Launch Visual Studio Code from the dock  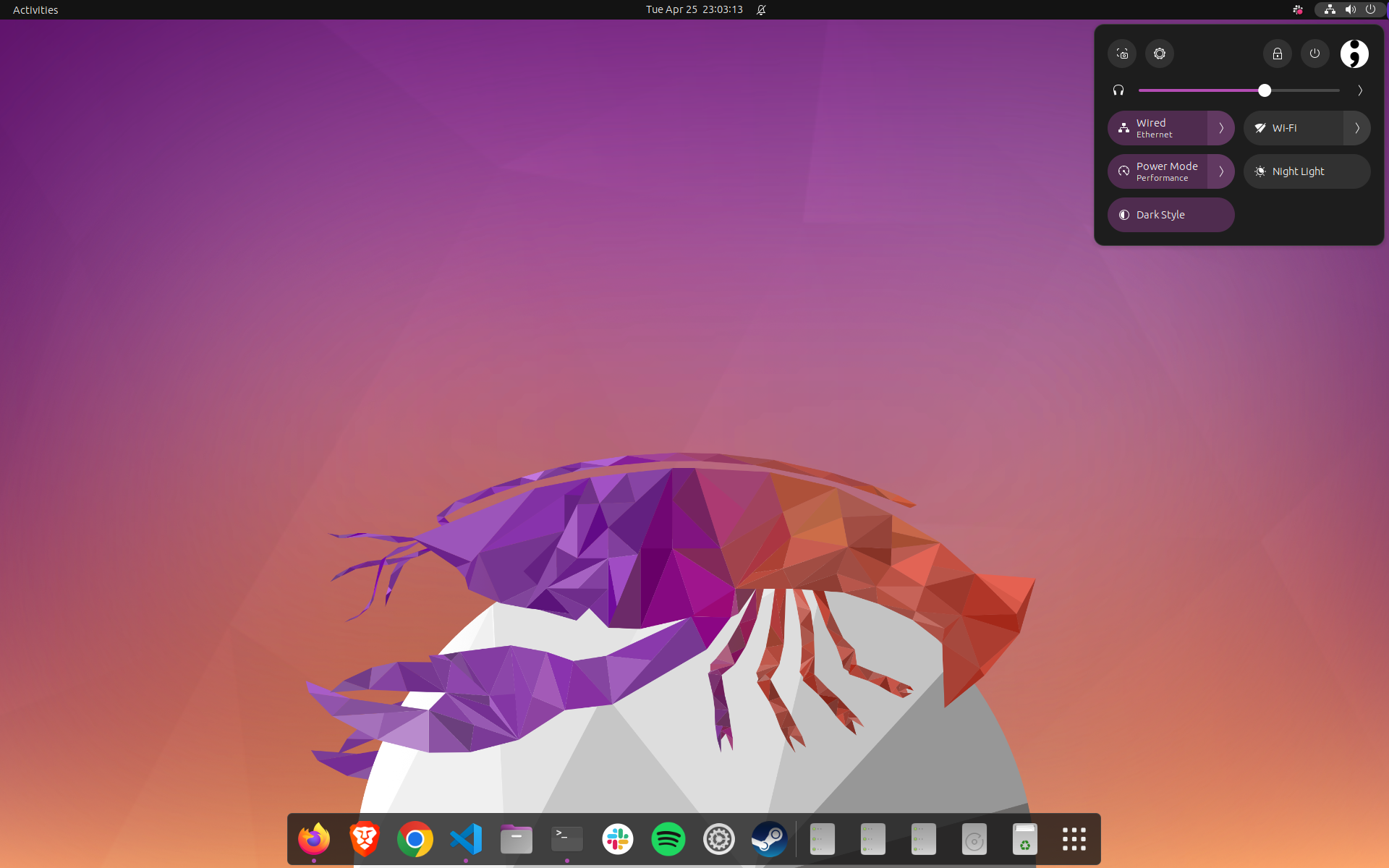coord(466,839)
